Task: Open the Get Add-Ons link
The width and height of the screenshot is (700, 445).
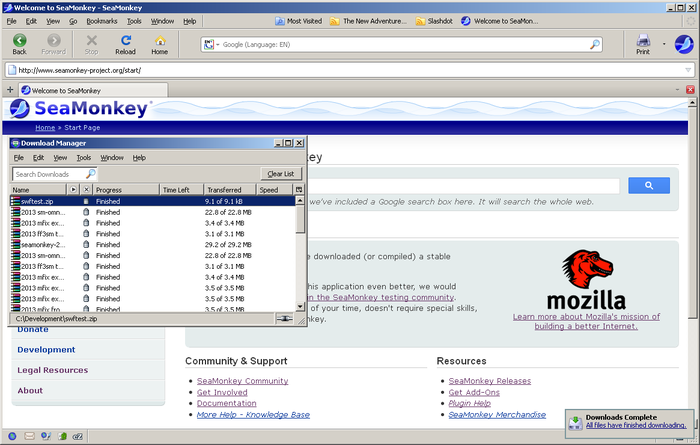Action: click(474, 392)
